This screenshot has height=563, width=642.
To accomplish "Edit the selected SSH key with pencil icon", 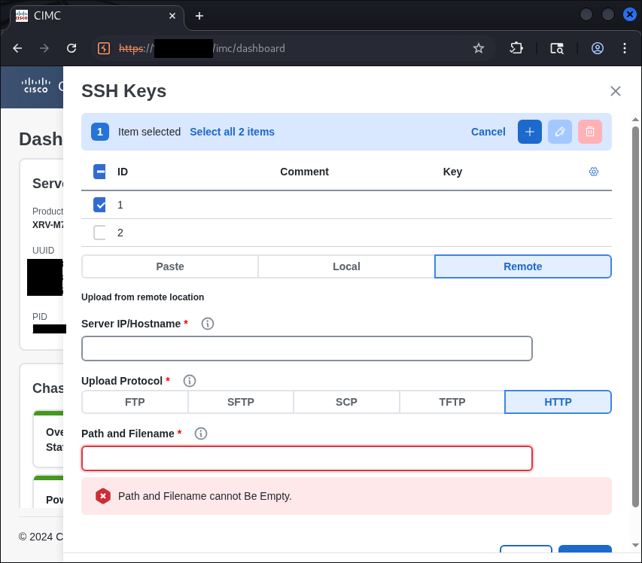I will point(560,132).
